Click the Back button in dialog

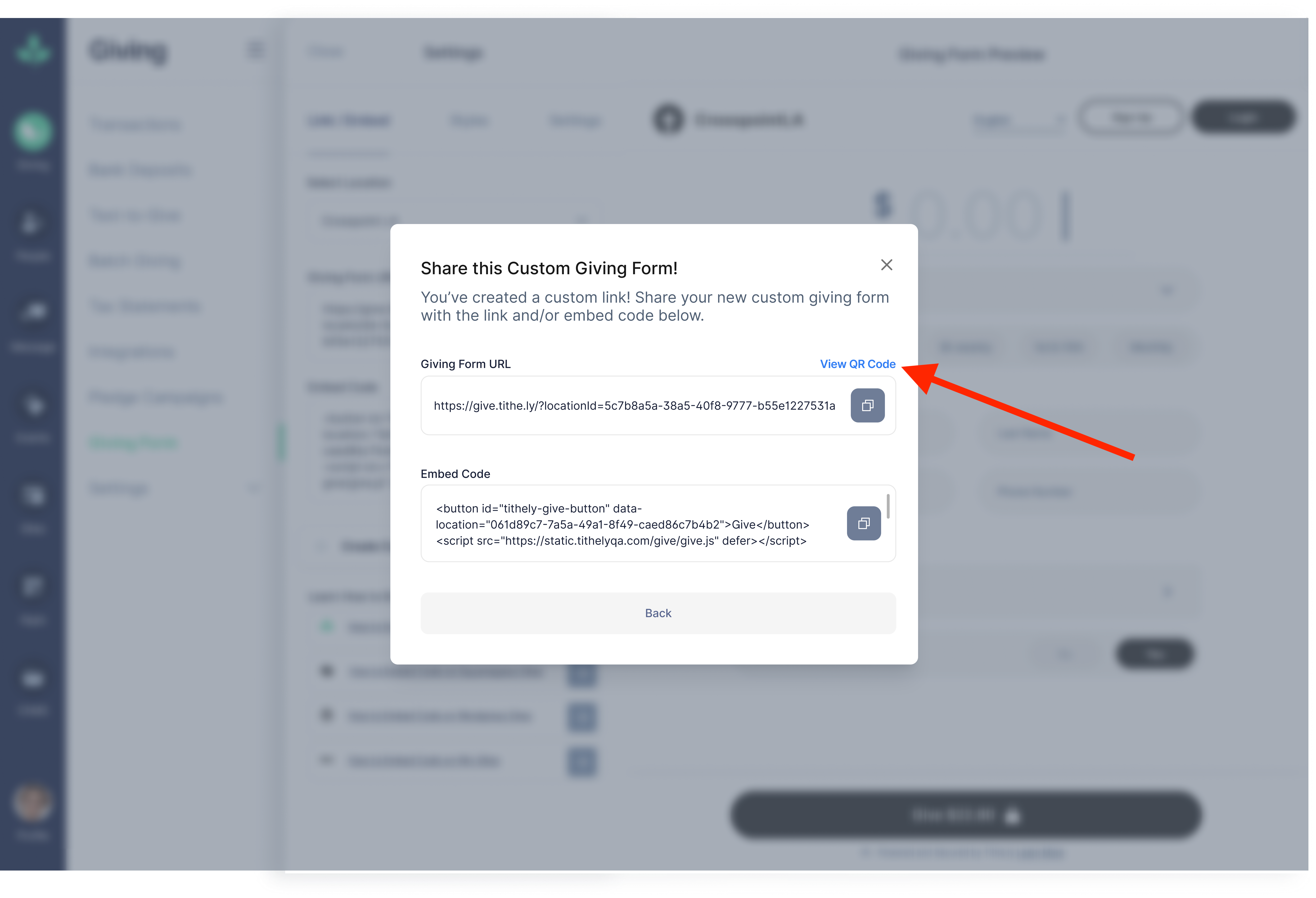(658, 613)
